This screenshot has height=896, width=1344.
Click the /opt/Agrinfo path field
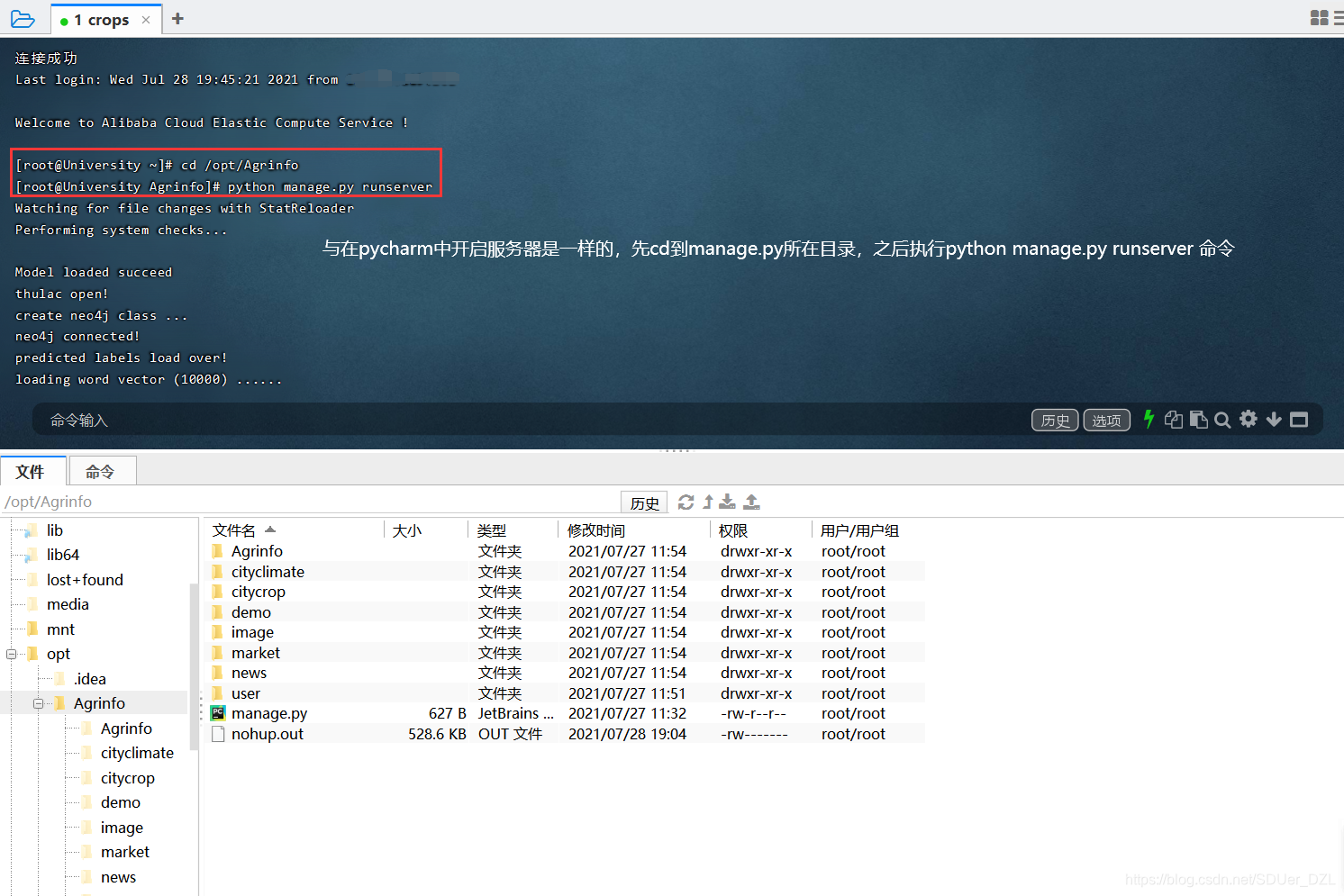point(311,502)
